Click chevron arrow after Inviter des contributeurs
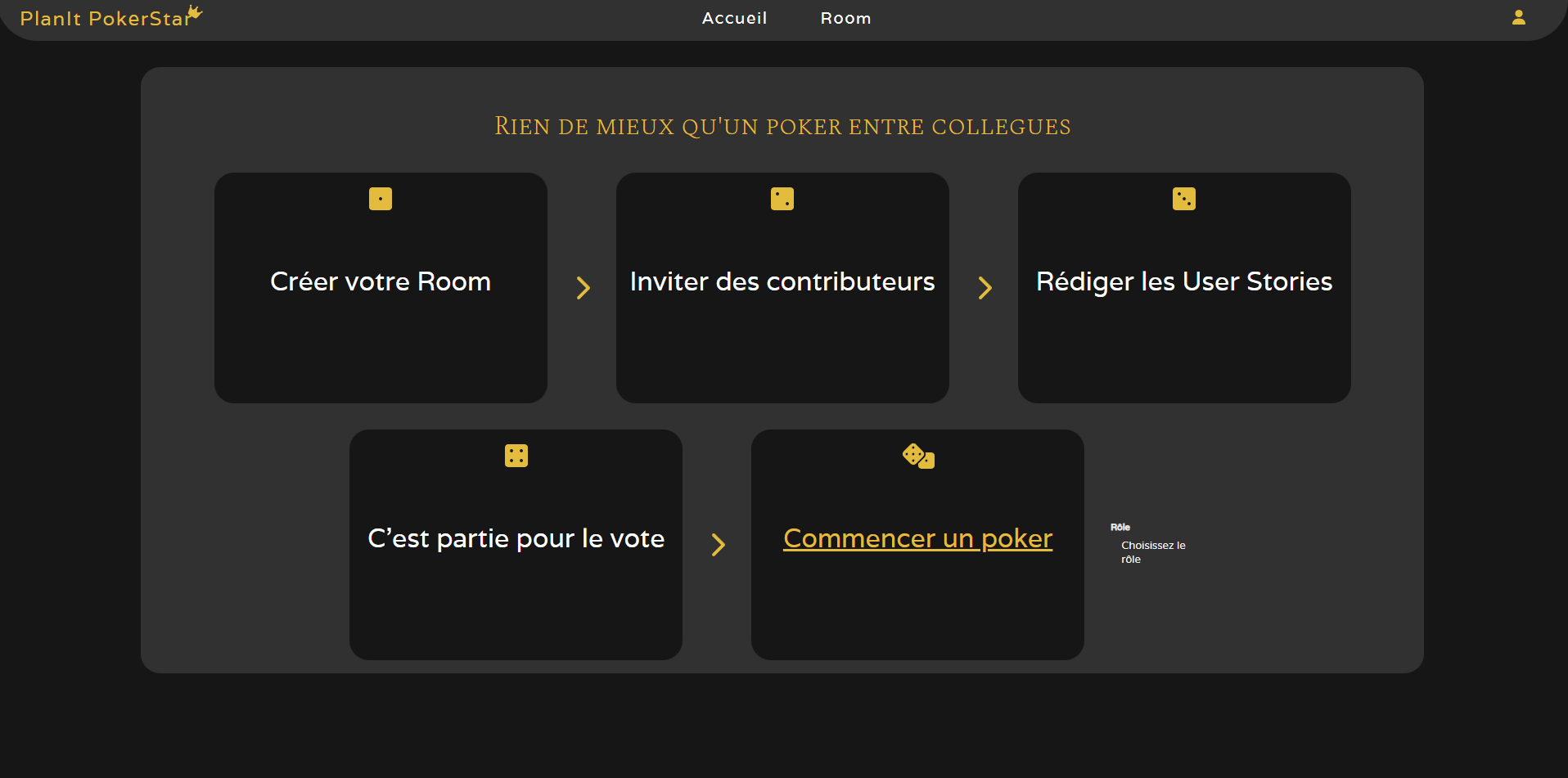The width and height of the screenshot is (1568, 778). tap(985, 288)
